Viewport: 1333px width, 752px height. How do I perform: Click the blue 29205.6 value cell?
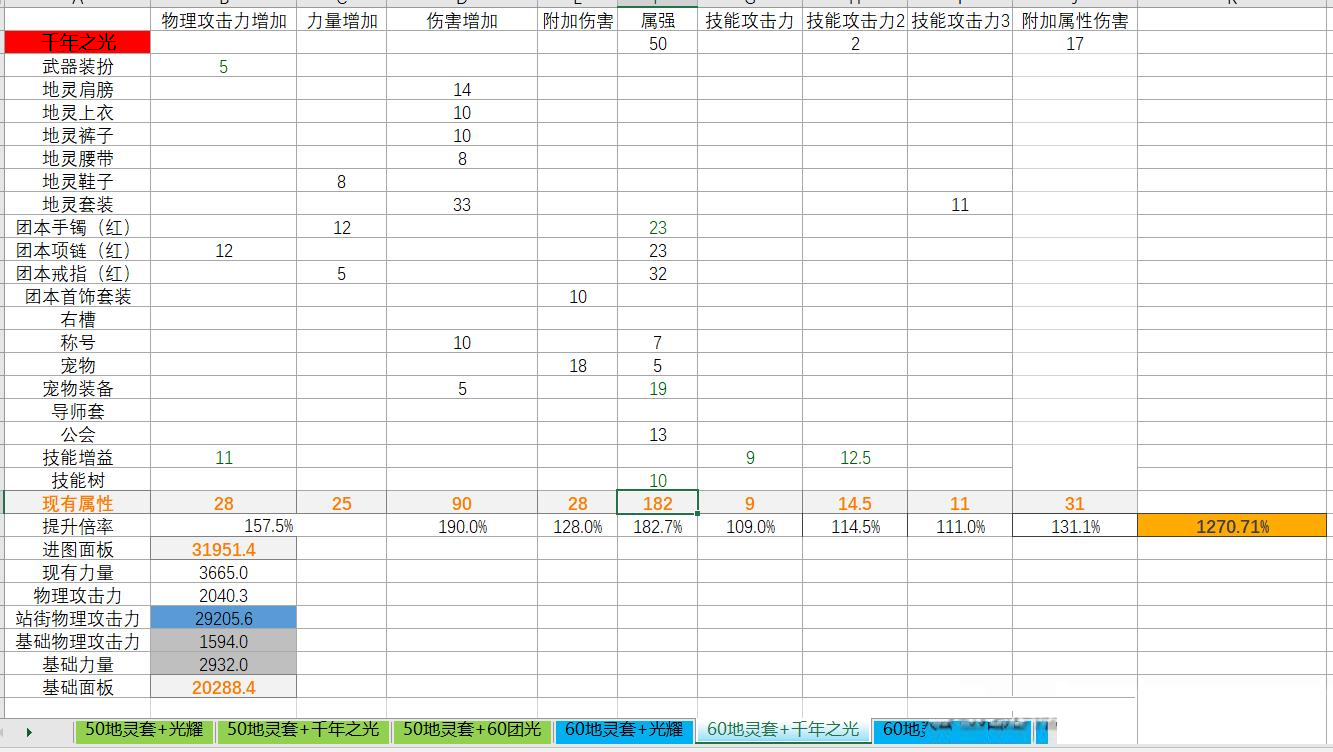(223, 618)
